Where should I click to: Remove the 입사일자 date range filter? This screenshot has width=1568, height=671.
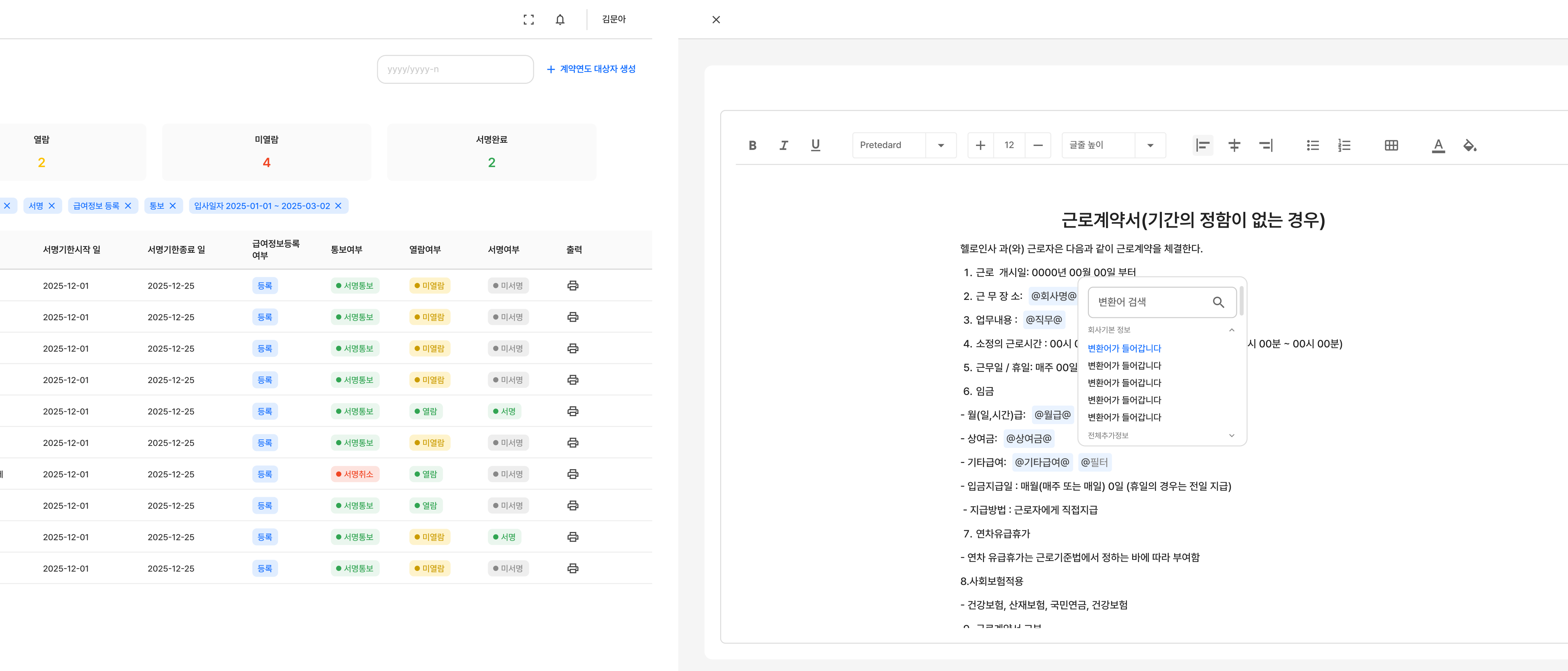point(338,206)
